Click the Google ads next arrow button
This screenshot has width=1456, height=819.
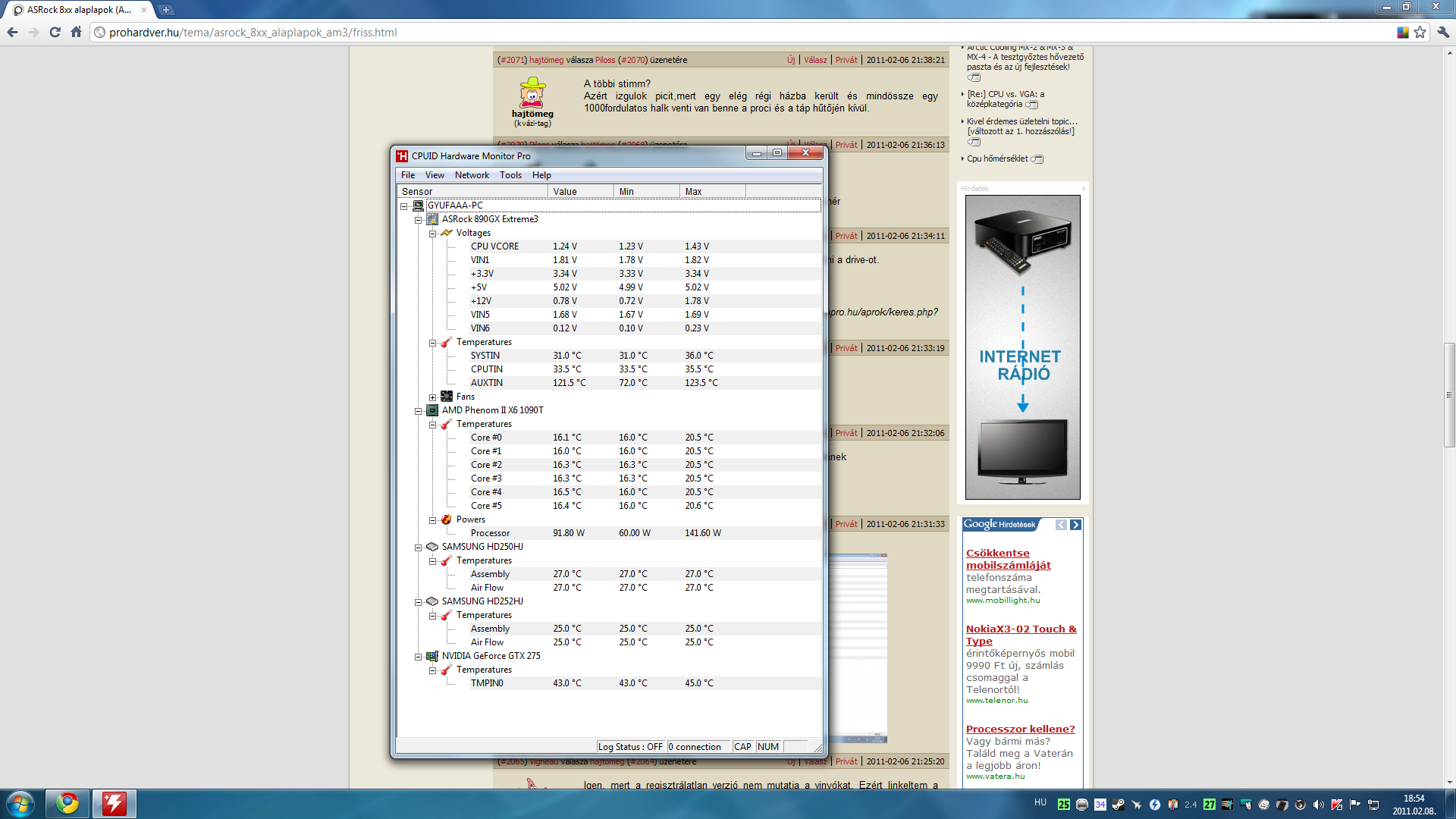(x=1075, y=525)
